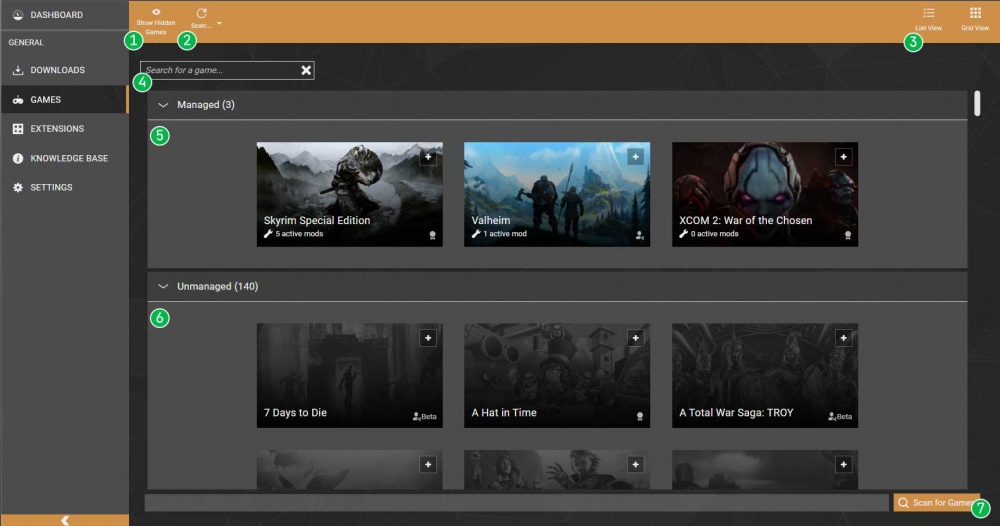Click 1 active mod on Valheim
This screenshot has height=526, width=1000.
tap(499, 234)
